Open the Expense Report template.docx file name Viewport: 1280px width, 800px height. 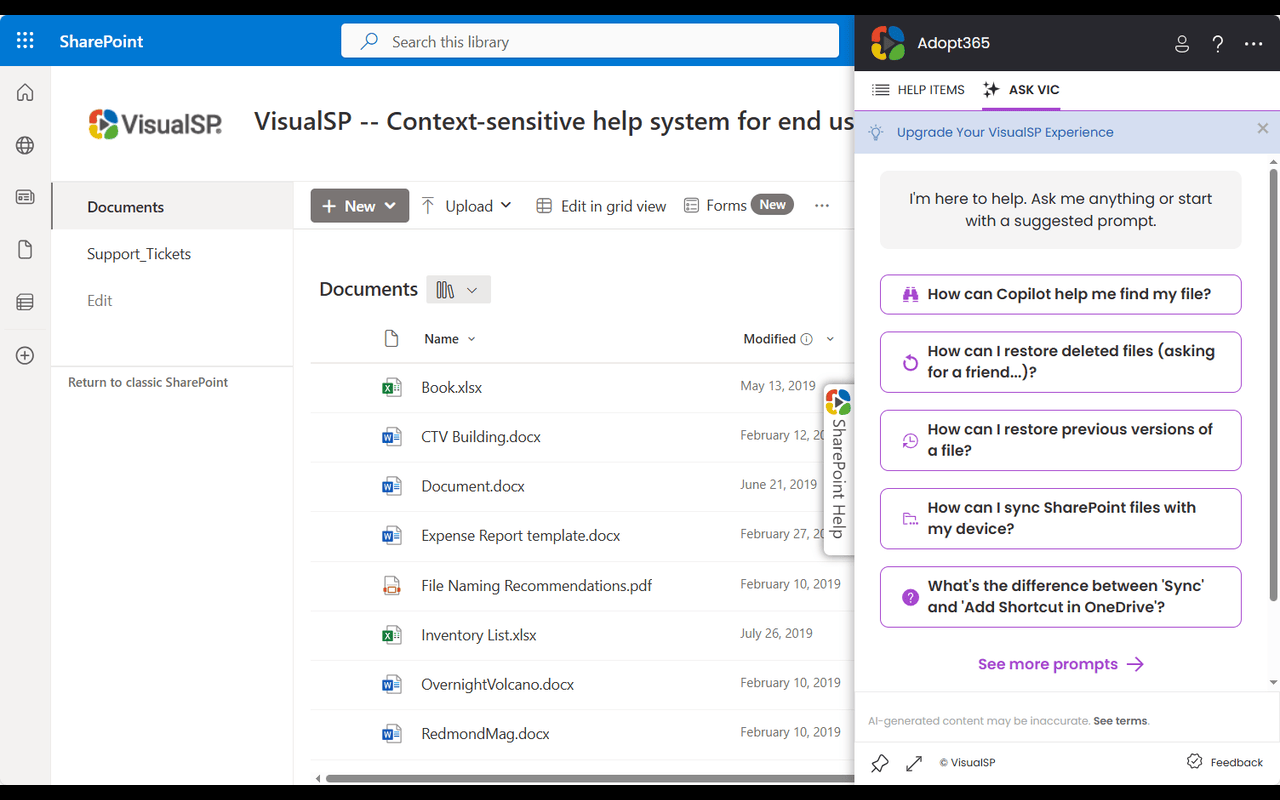point(521,536)
